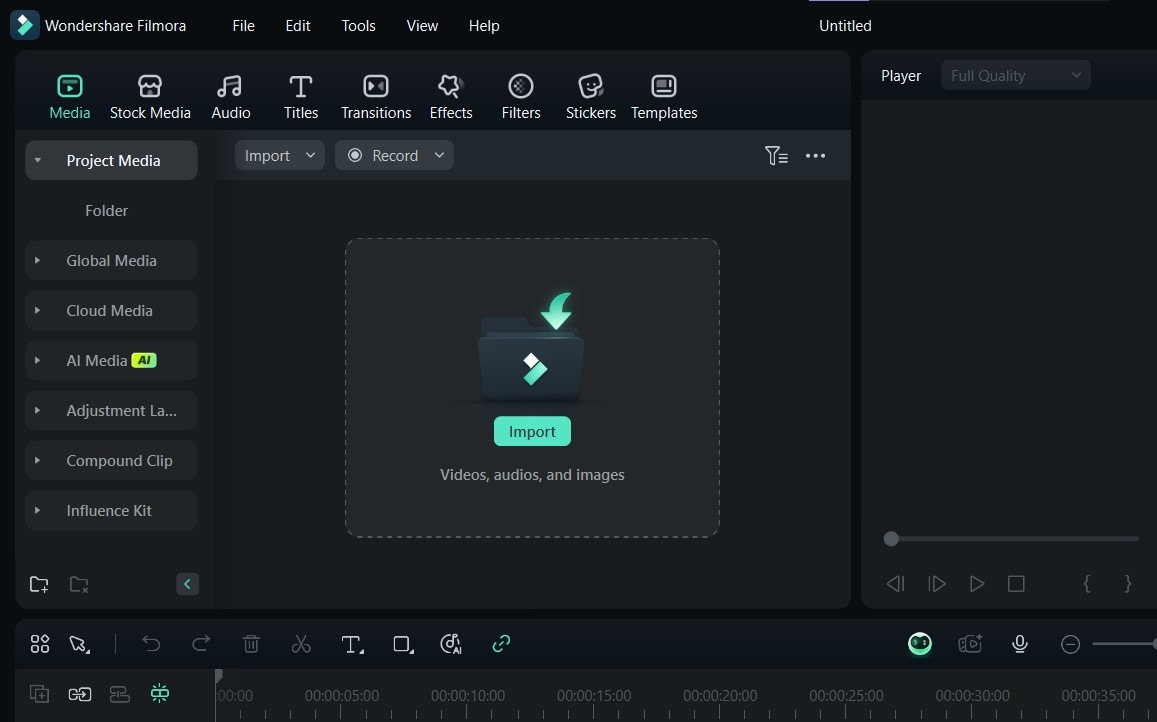Image resolution: width=1157 pixels, height=722 pixels.
Task: Click the add track icon
Action: click(39, 694)
